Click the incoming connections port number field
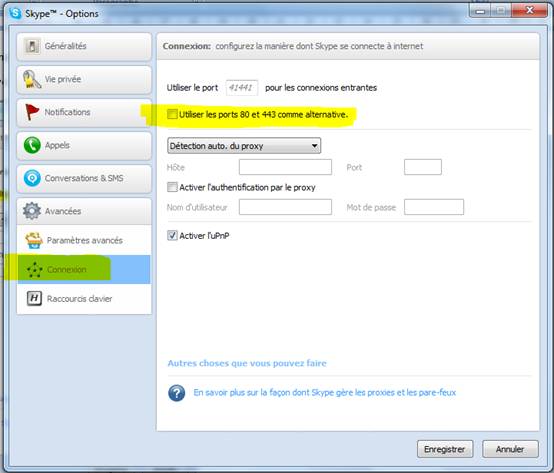The image size is (554, 473). 242,88
